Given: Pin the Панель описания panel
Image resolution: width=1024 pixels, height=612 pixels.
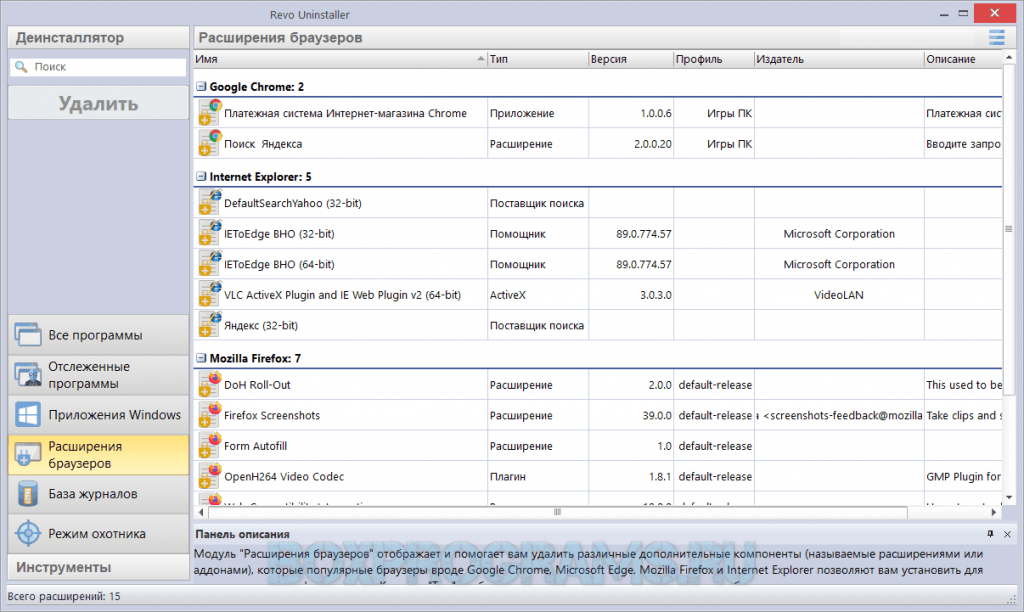Looking at the screenshot, I should (990, 534).
